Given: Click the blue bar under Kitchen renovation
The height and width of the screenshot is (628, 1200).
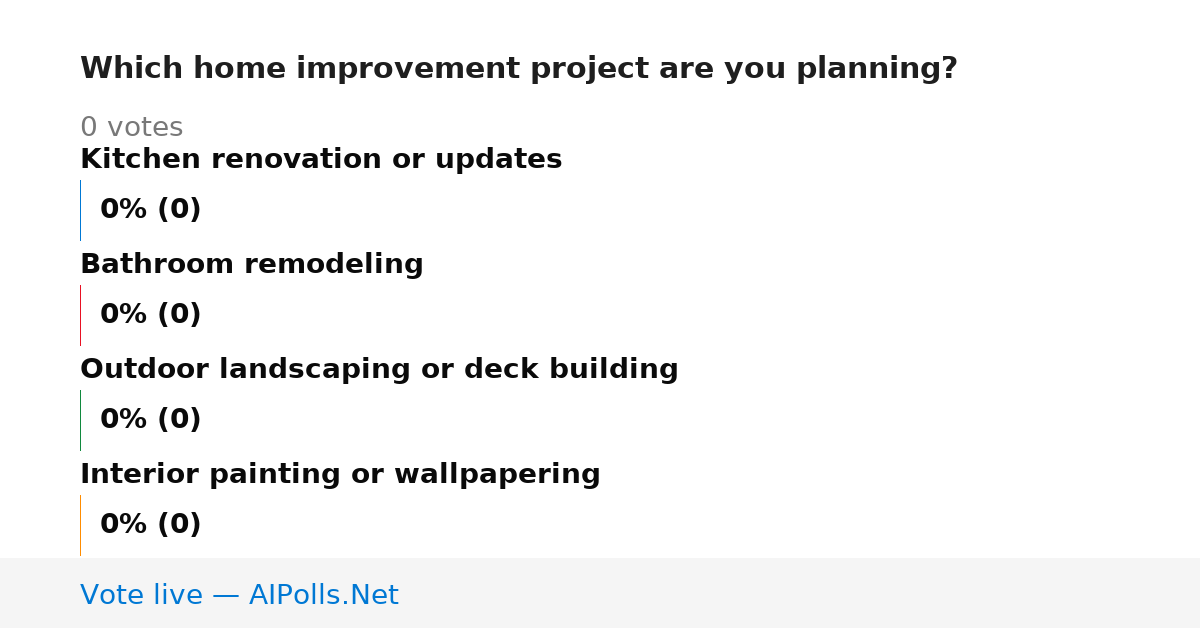Looking at the screenshot, I should click(80, 210).
